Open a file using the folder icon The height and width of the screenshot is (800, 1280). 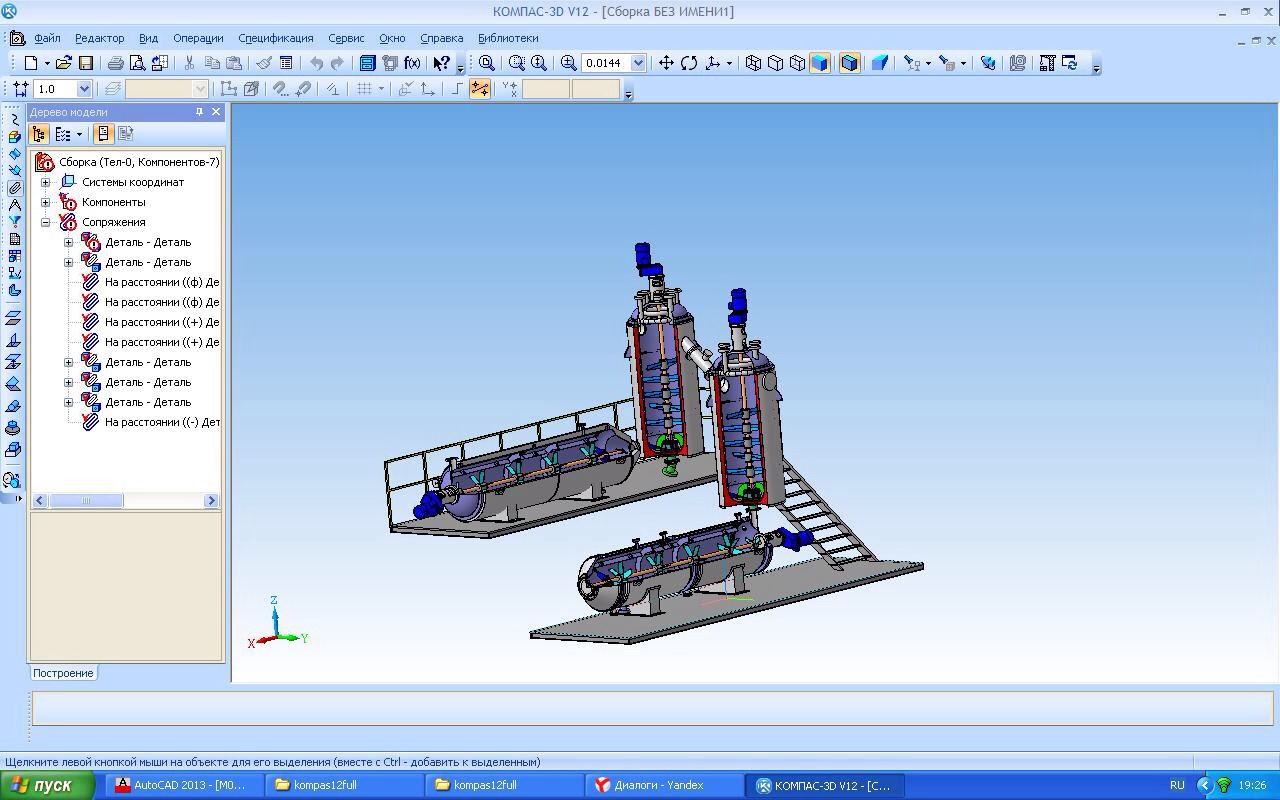click(63, 63)
